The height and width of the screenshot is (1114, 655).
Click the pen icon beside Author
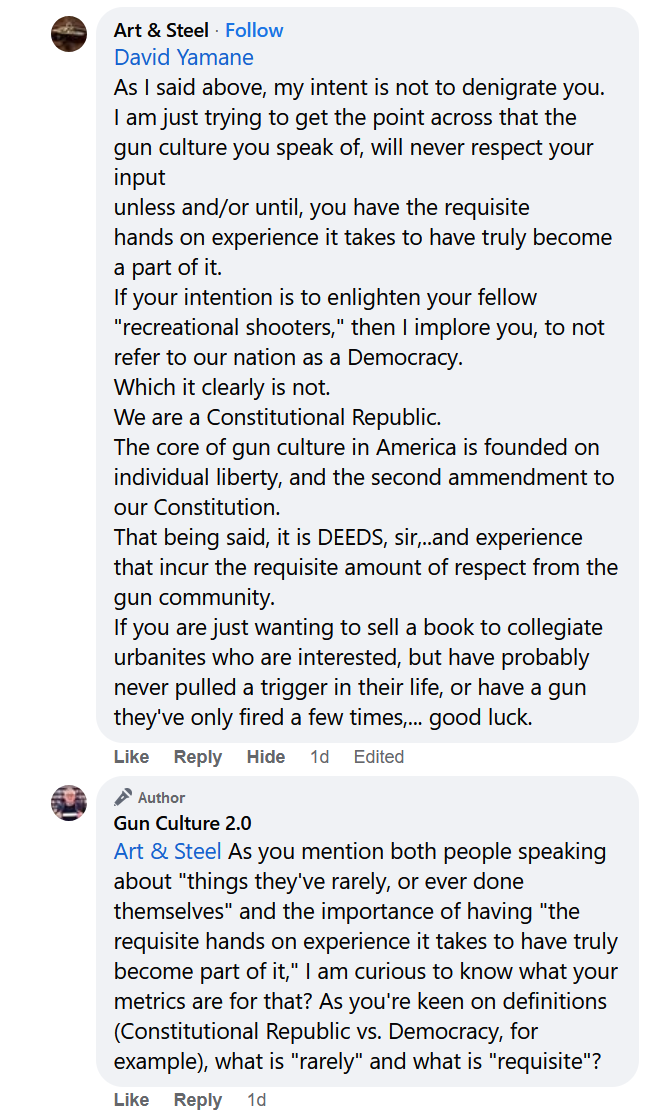coord(123,797)
